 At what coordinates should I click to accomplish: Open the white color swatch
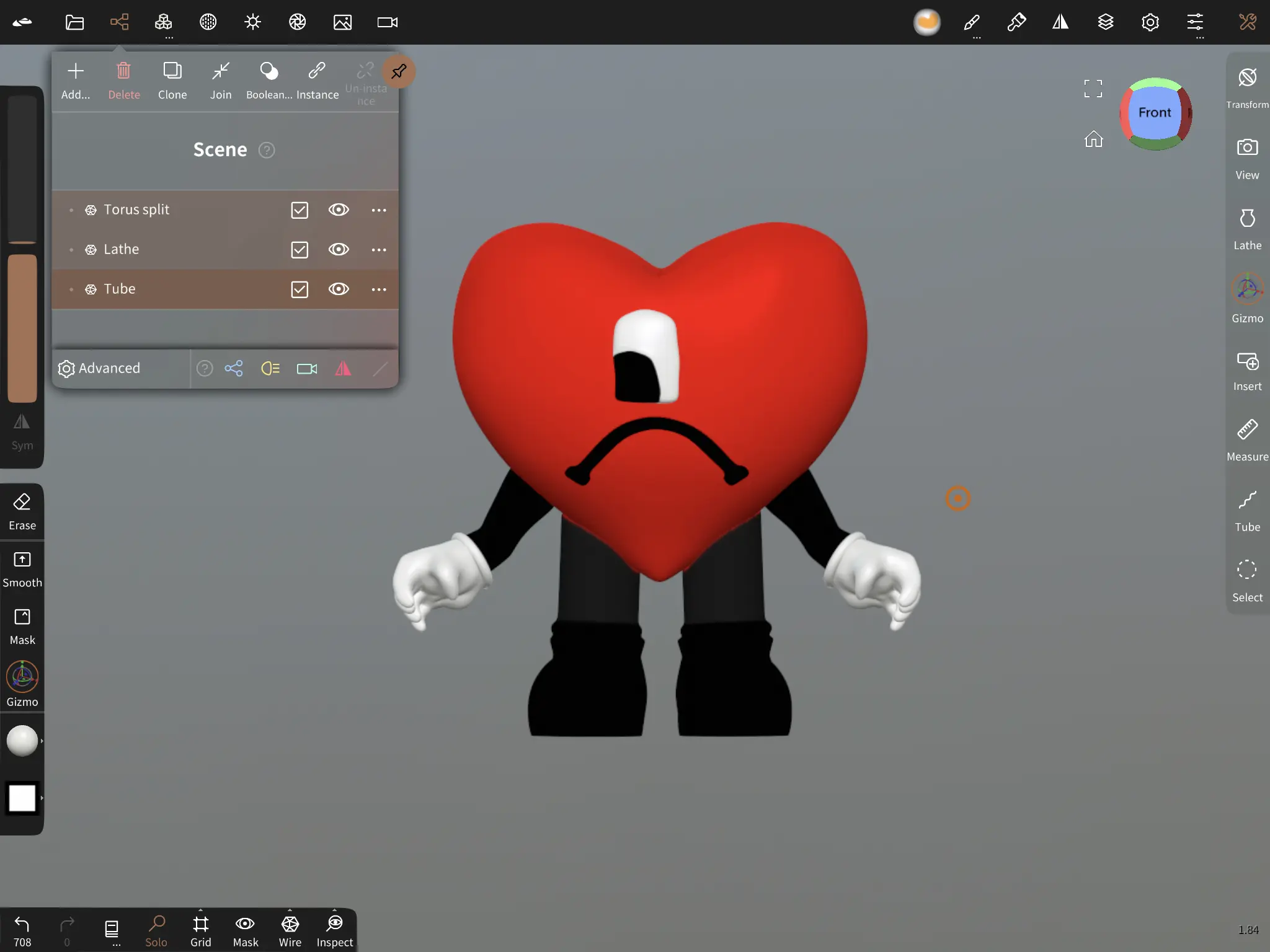pyautogui.click(x=22, y=798)
